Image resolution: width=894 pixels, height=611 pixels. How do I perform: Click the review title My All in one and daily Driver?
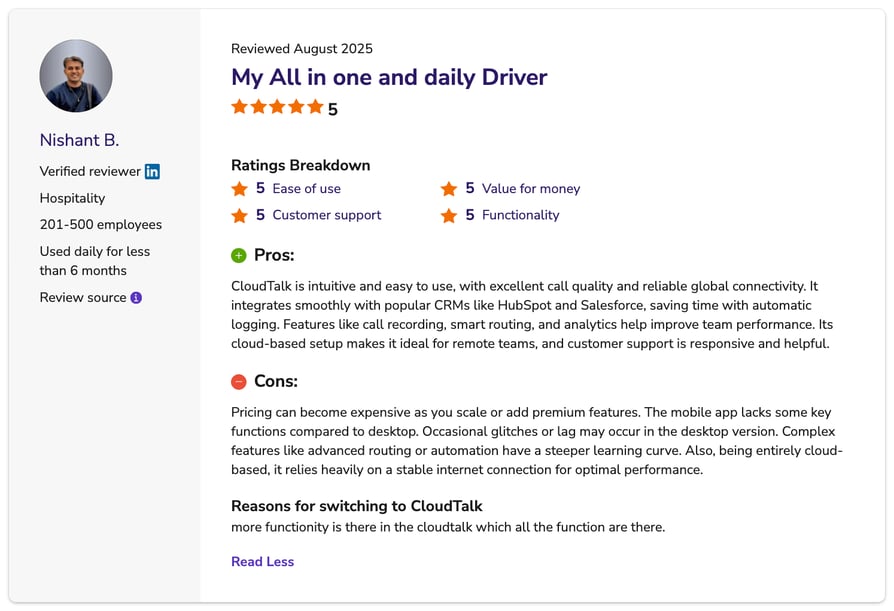(389, 77)
